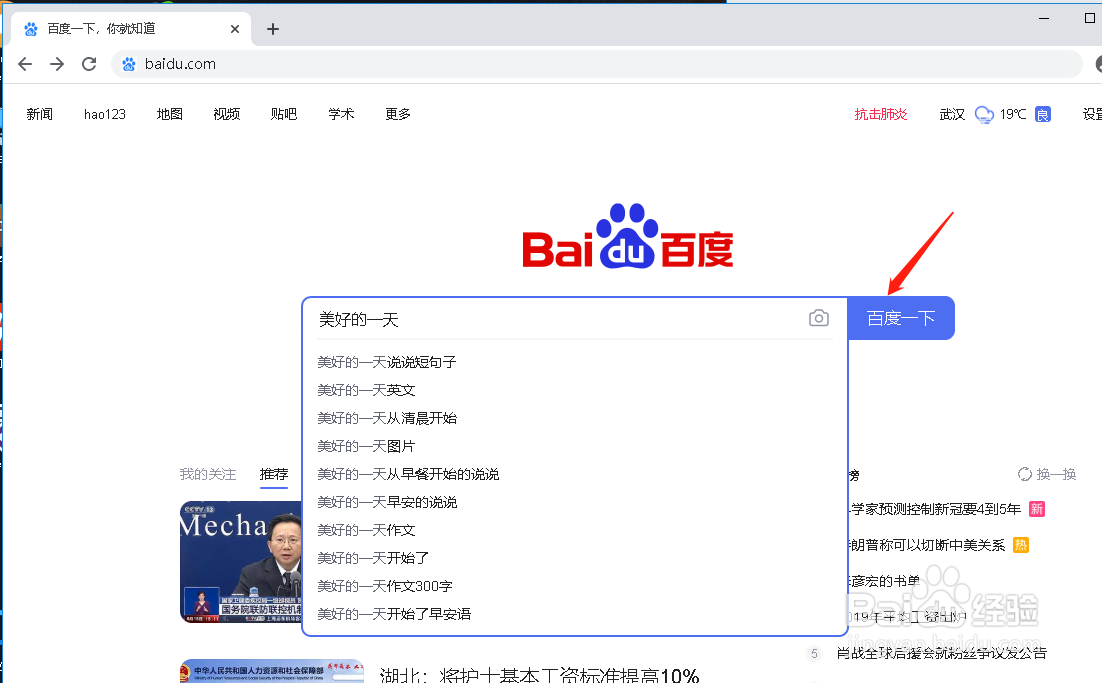This screenshot has height=683, width=1102.
Task: Select suggestion 美好的一天开始了早安语
Action: coord(394,614)
